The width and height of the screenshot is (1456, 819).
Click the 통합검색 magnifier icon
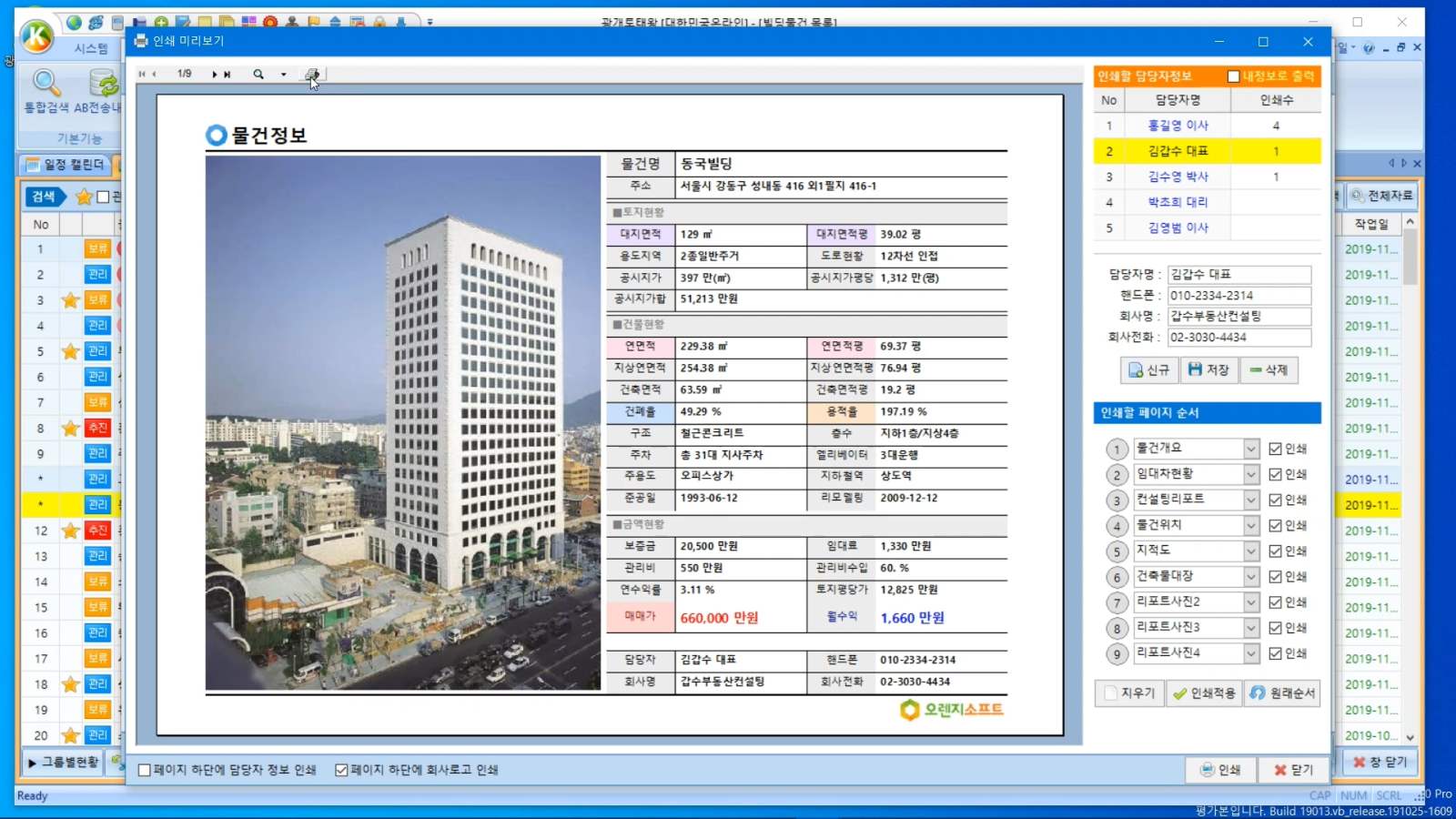tap(45, 84)
